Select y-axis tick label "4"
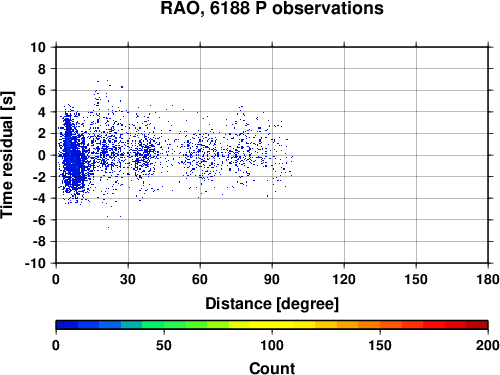The image size is (500, 375). [x=42, y=112]
